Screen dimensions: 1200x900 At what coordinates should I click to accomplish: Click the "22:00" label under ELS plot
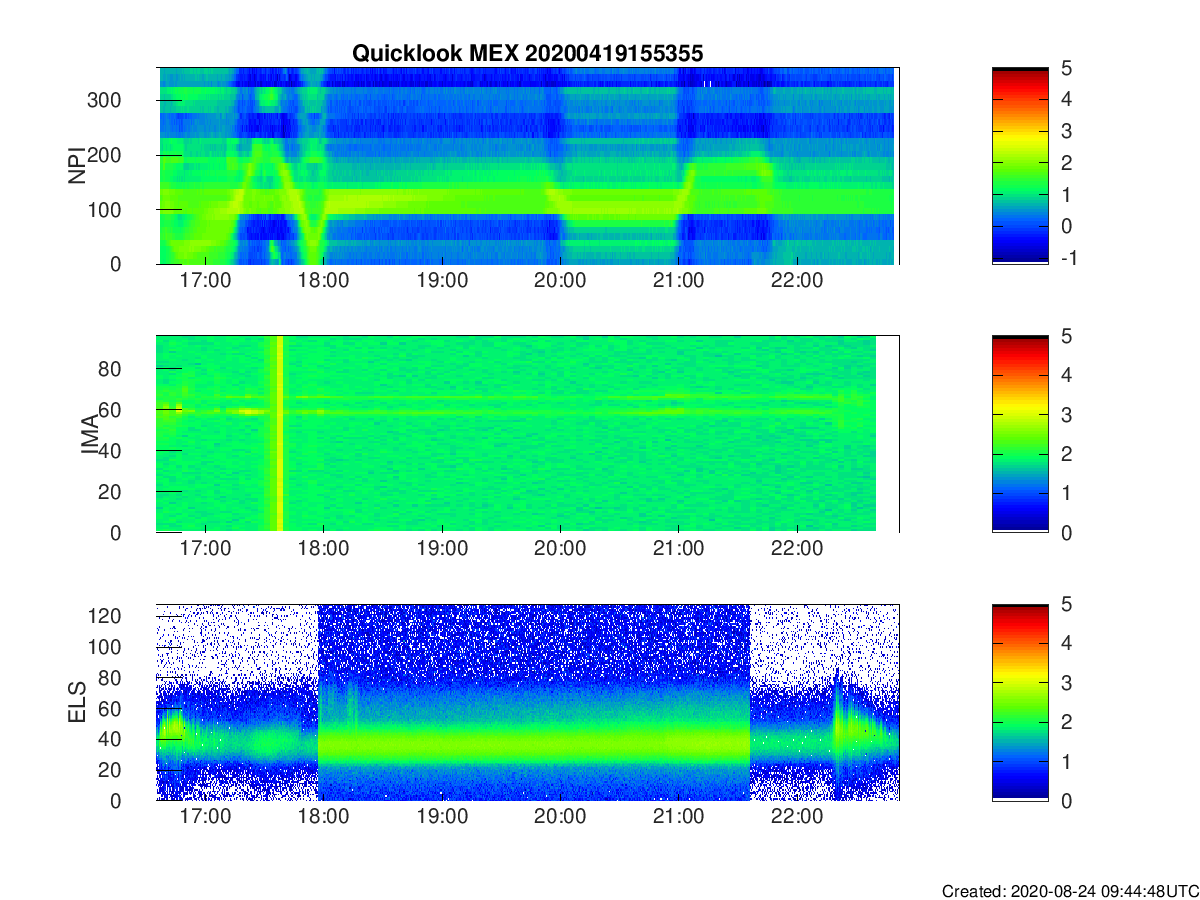pos(797,817)
